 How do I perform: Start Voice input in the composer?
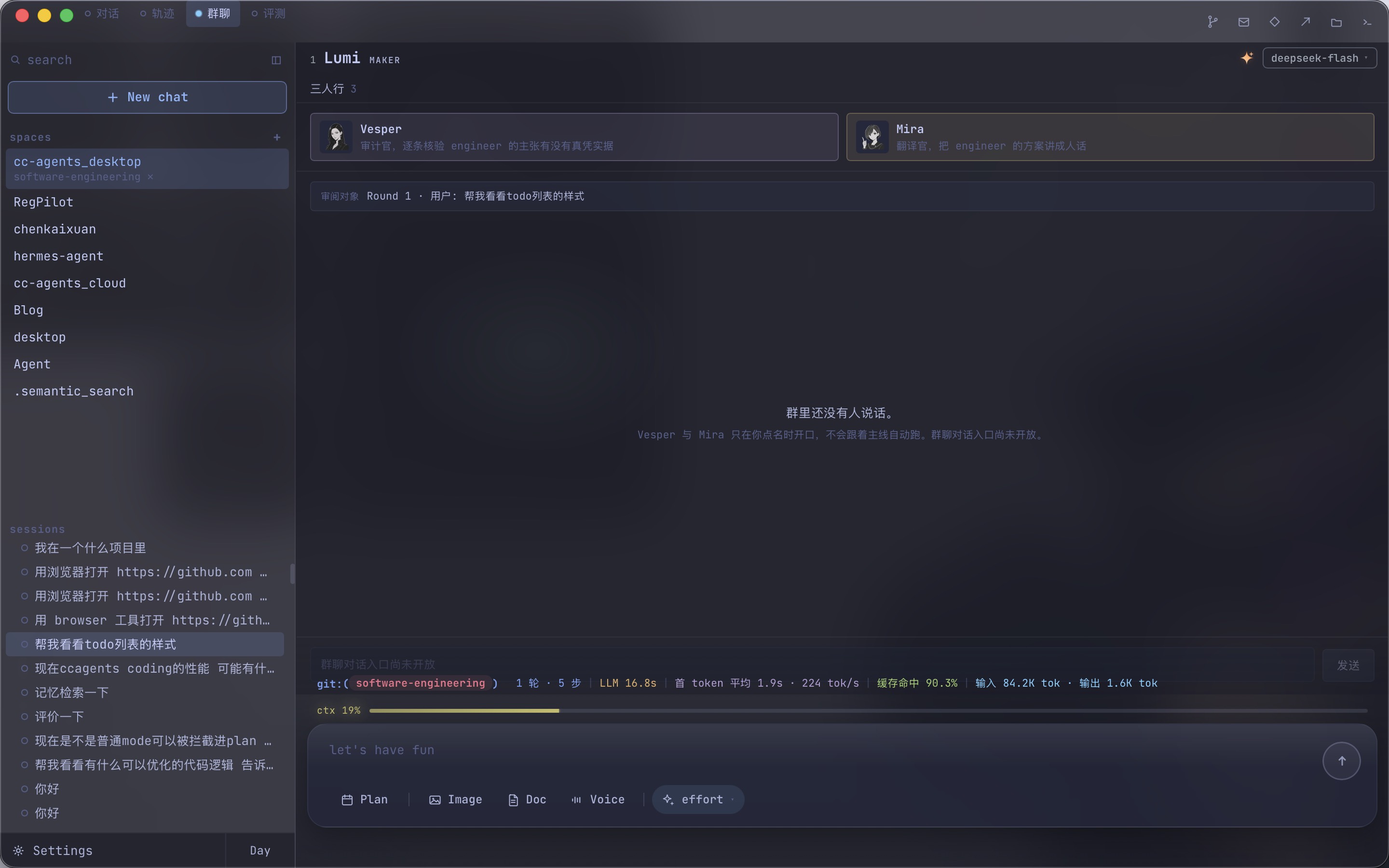[x=598, y=799]
